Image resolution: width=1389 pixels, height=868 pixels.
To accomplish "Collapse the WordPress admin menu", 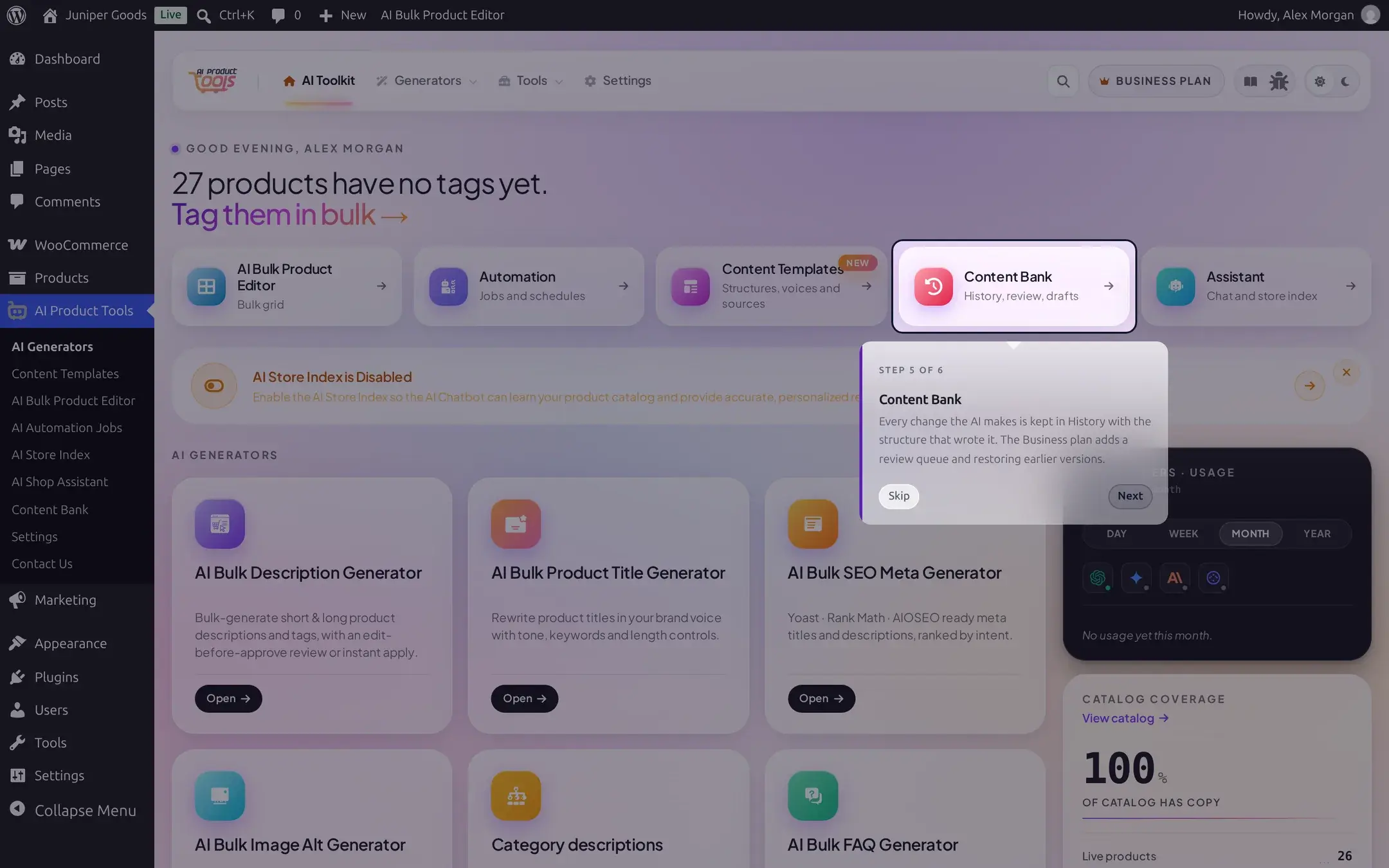I will point(77,810).
